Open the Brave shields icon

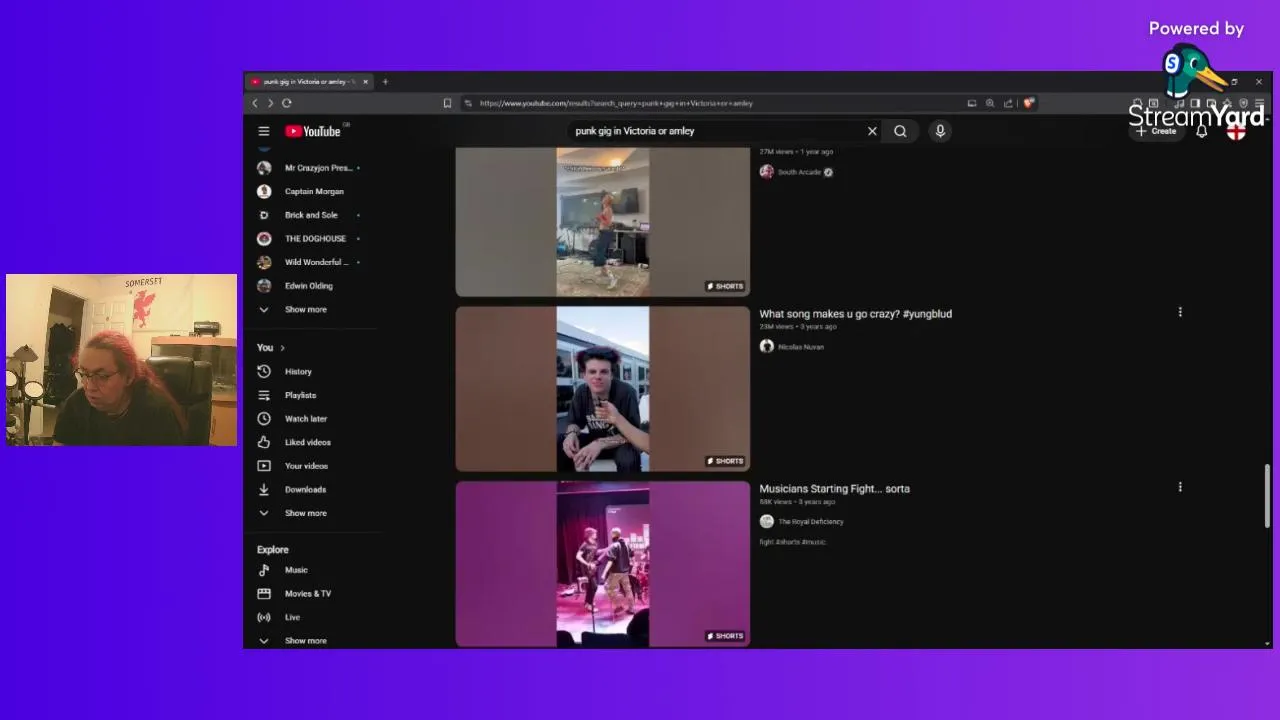tap(1028, 103)
